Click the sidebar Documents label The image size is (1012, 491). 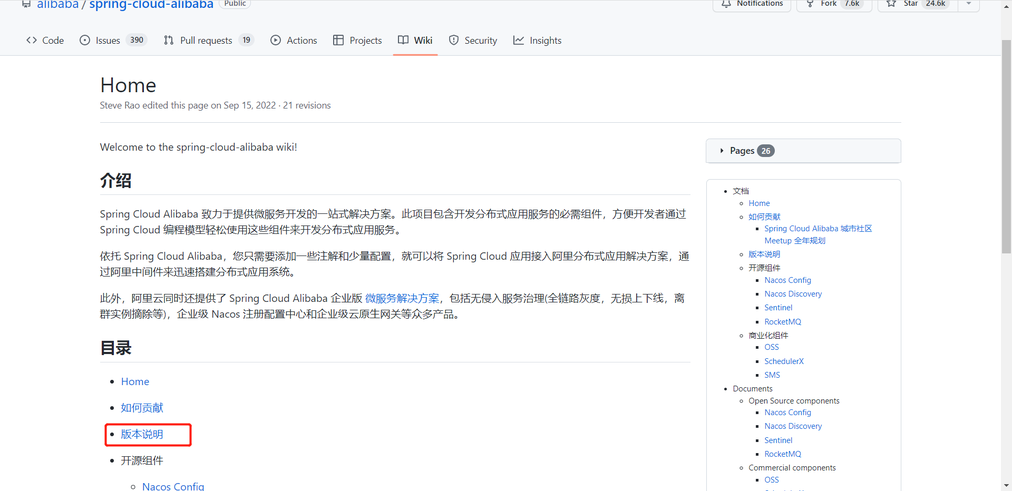753,388
